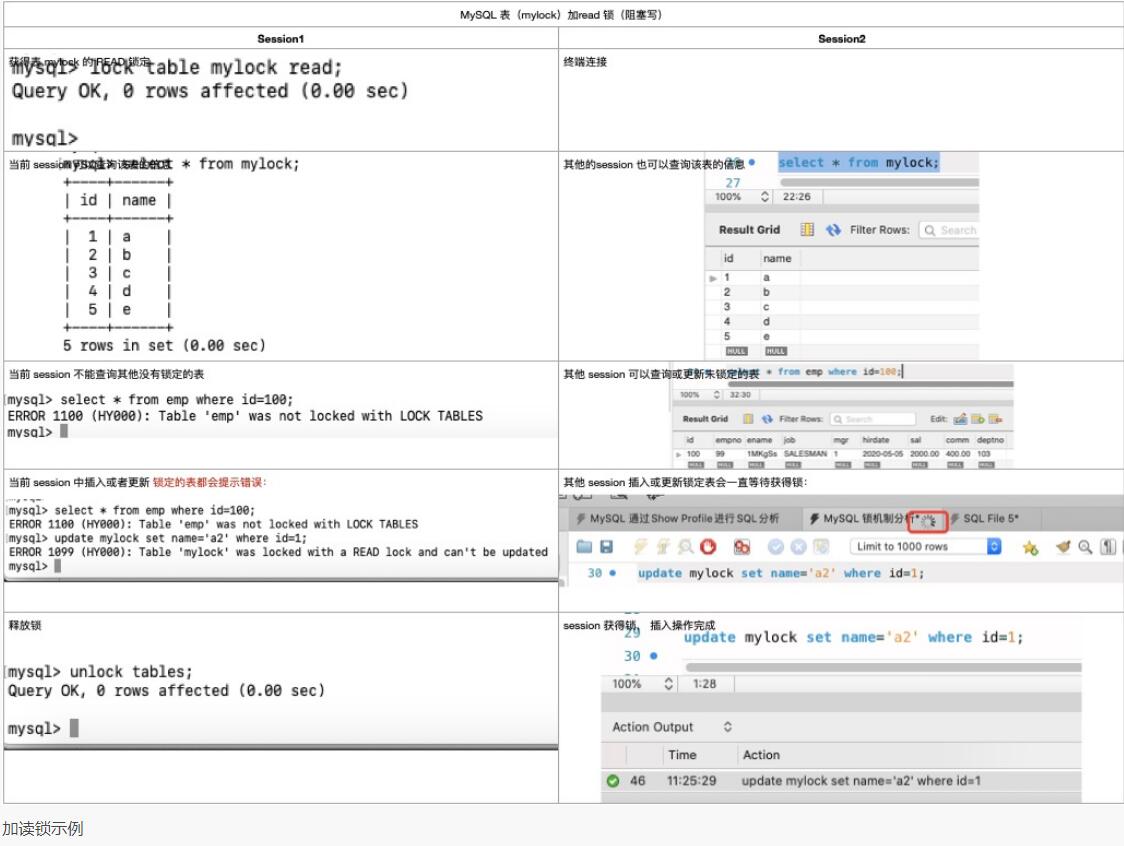Click the yellow star favorite snippet icon
Viewport: 1124px width, 846px height.
pos(1031,547)
